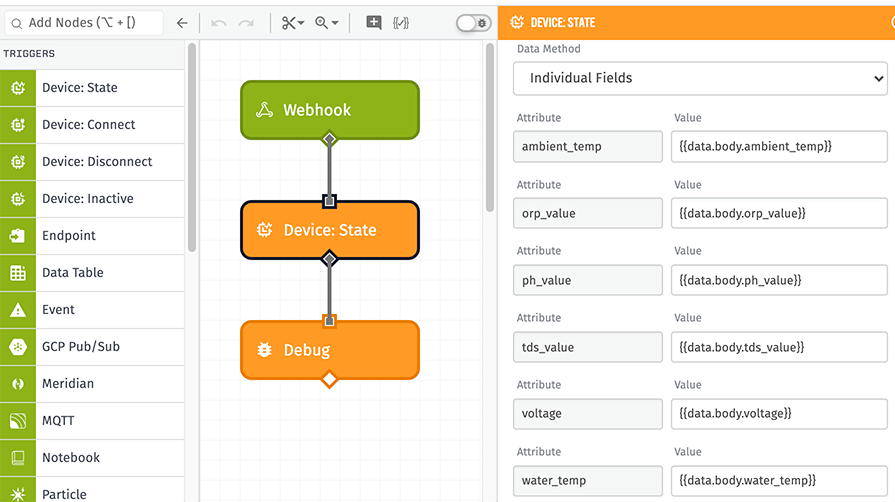
Task: Select the Endpoint trigger icon in palette
Action: [x=18, y=236]
